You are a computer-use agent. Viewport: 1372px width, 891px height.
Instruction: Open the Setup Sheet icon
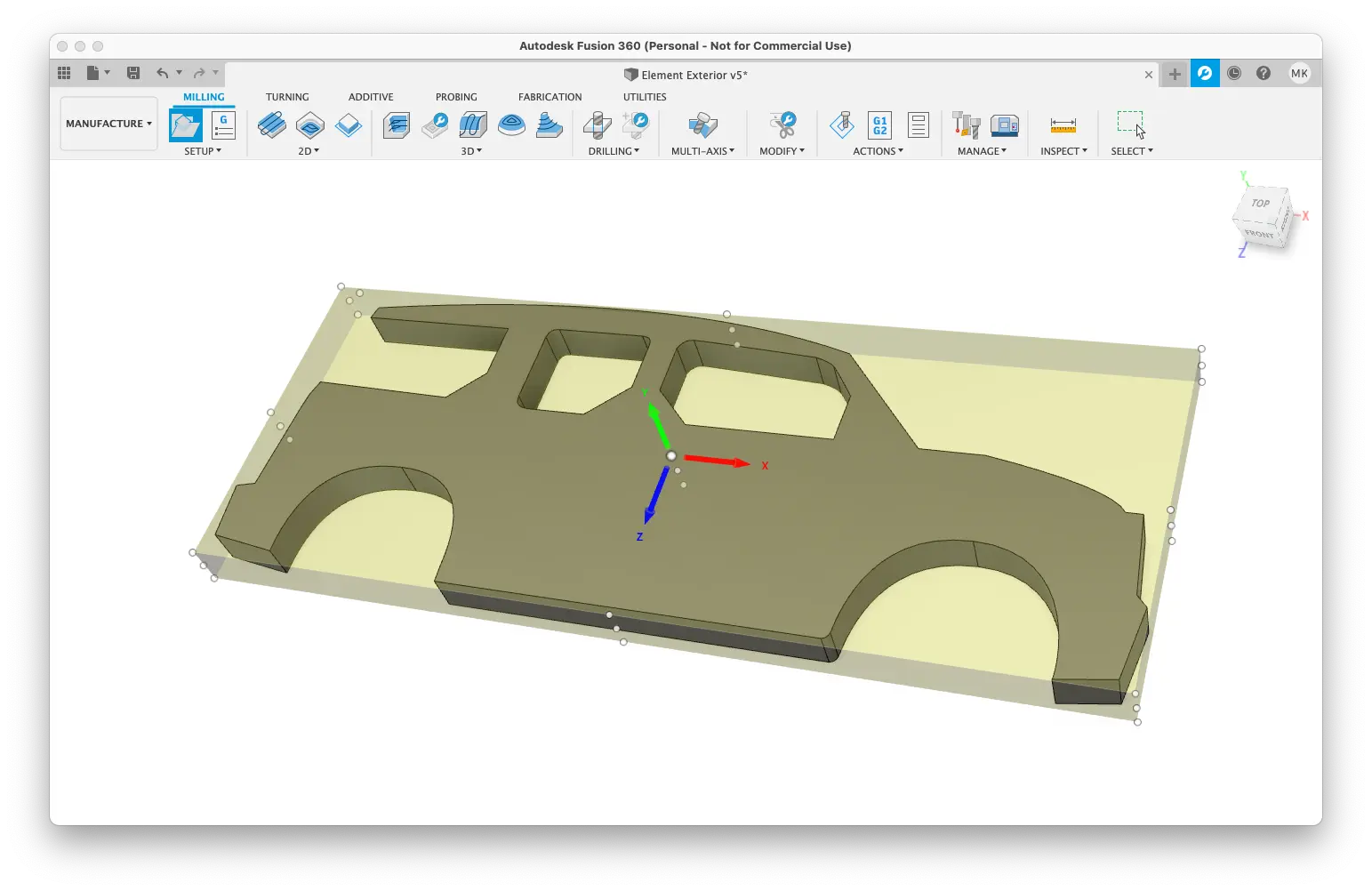tap(919, 125)
